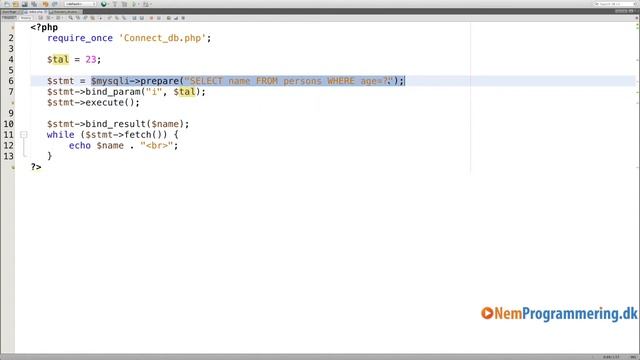
Task: Click the require_once keyword on line 2
Action: (80, 38)
